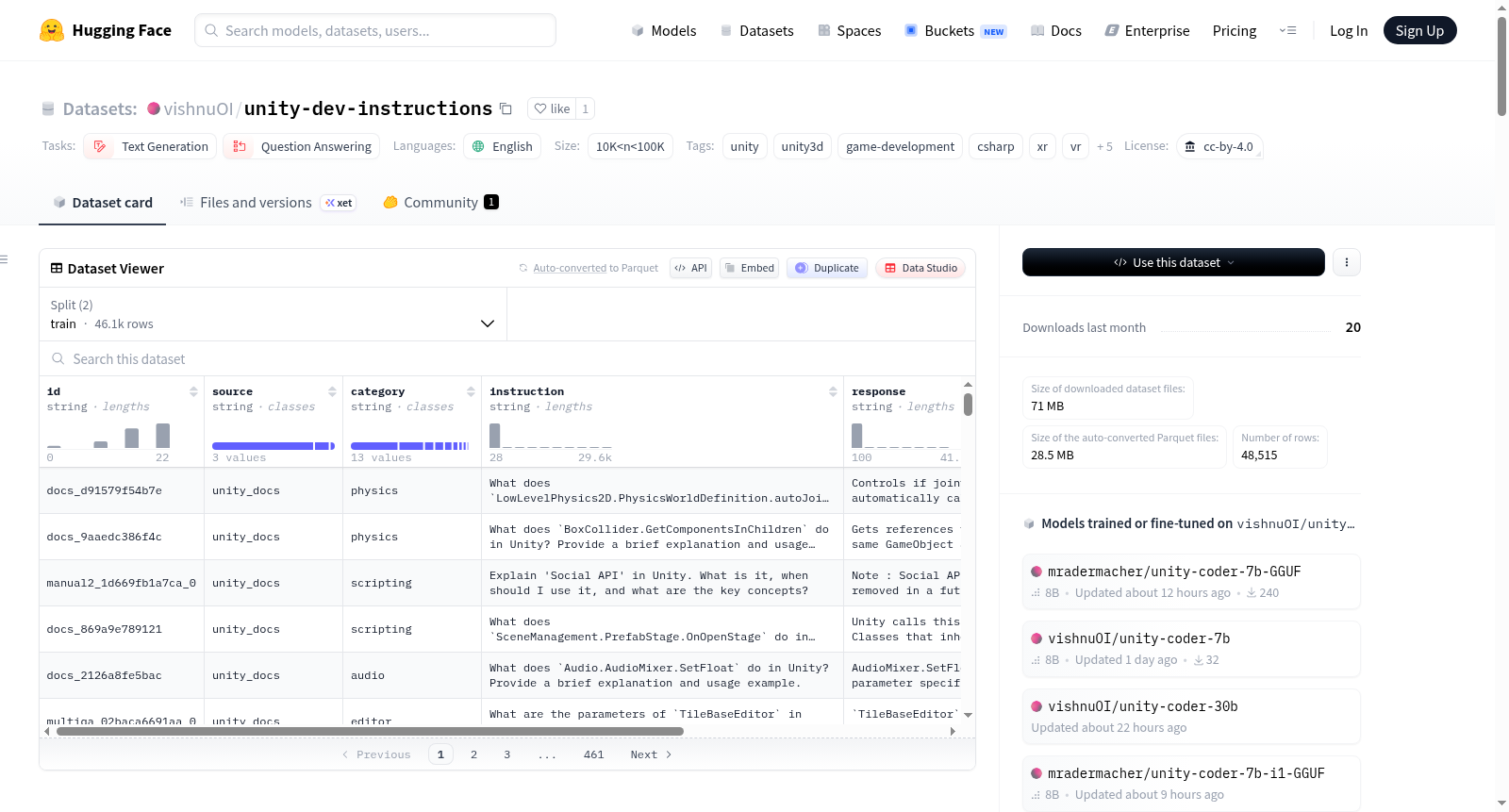Click the 10K<n<100K size tag
The height and width of the screenshot is (812, 1509).
point(630,146)
